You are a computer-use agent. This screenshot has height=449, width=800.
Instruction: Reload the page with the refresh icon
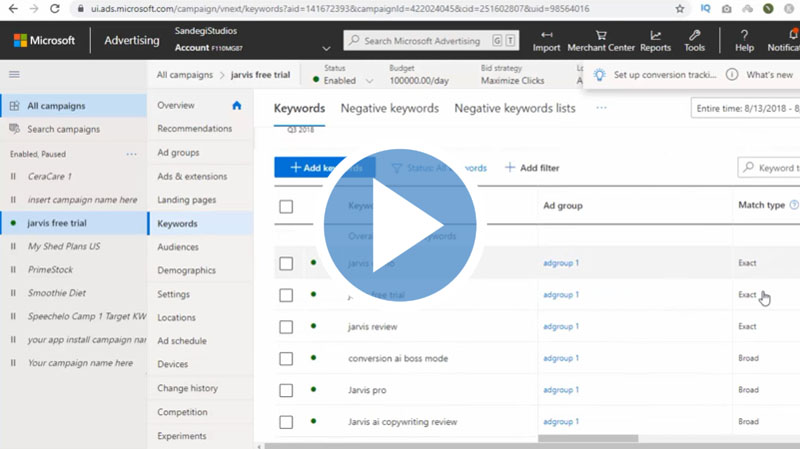point(55,9)
